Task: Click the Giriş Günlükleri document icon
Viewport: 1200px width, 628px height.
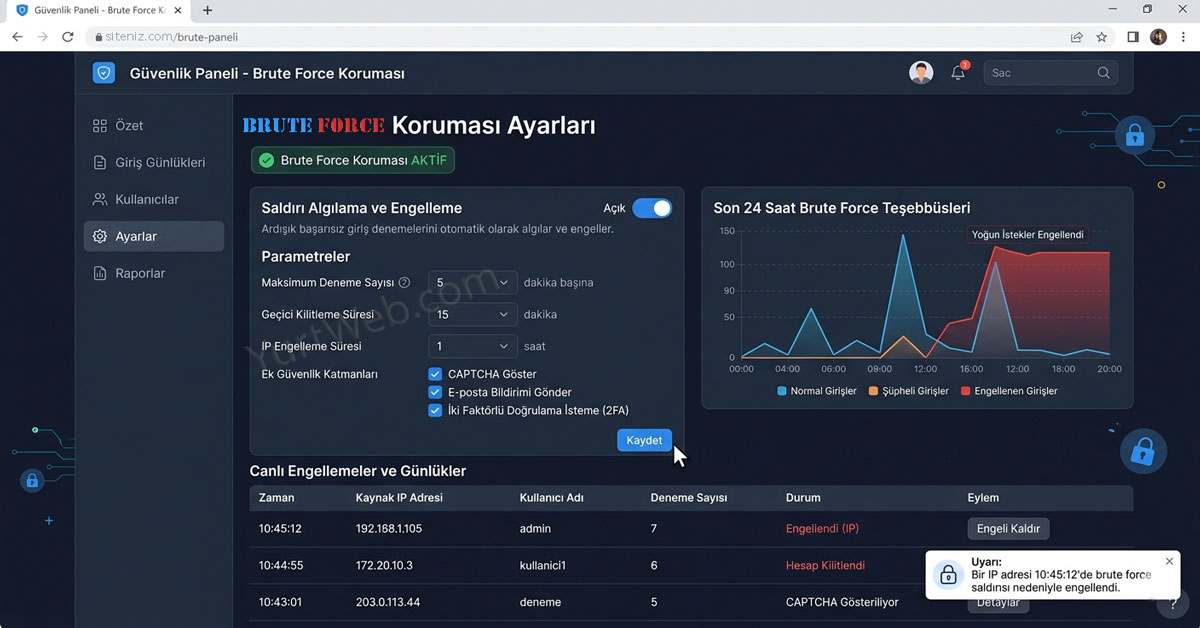Action: (x=99, y=163)
